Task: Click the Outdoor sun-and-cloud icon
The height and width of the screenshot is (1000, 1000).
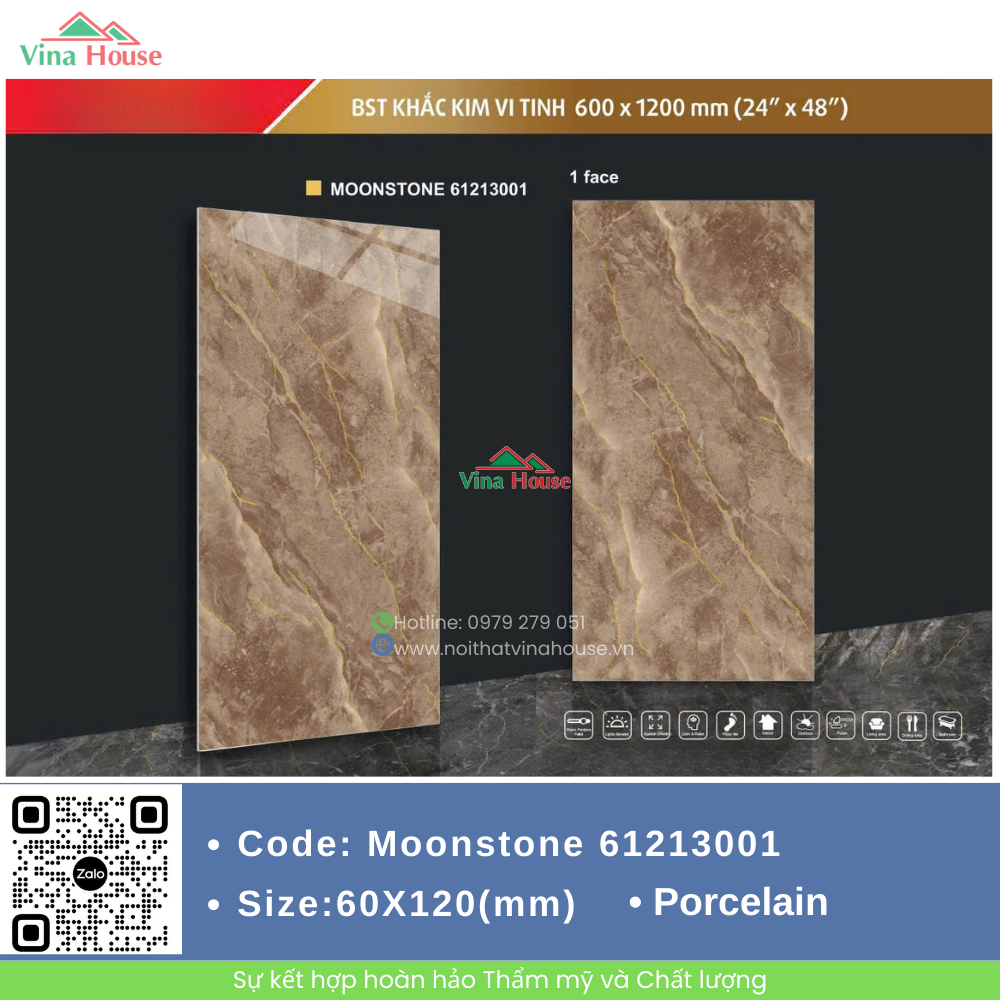Action: [805, 725]
